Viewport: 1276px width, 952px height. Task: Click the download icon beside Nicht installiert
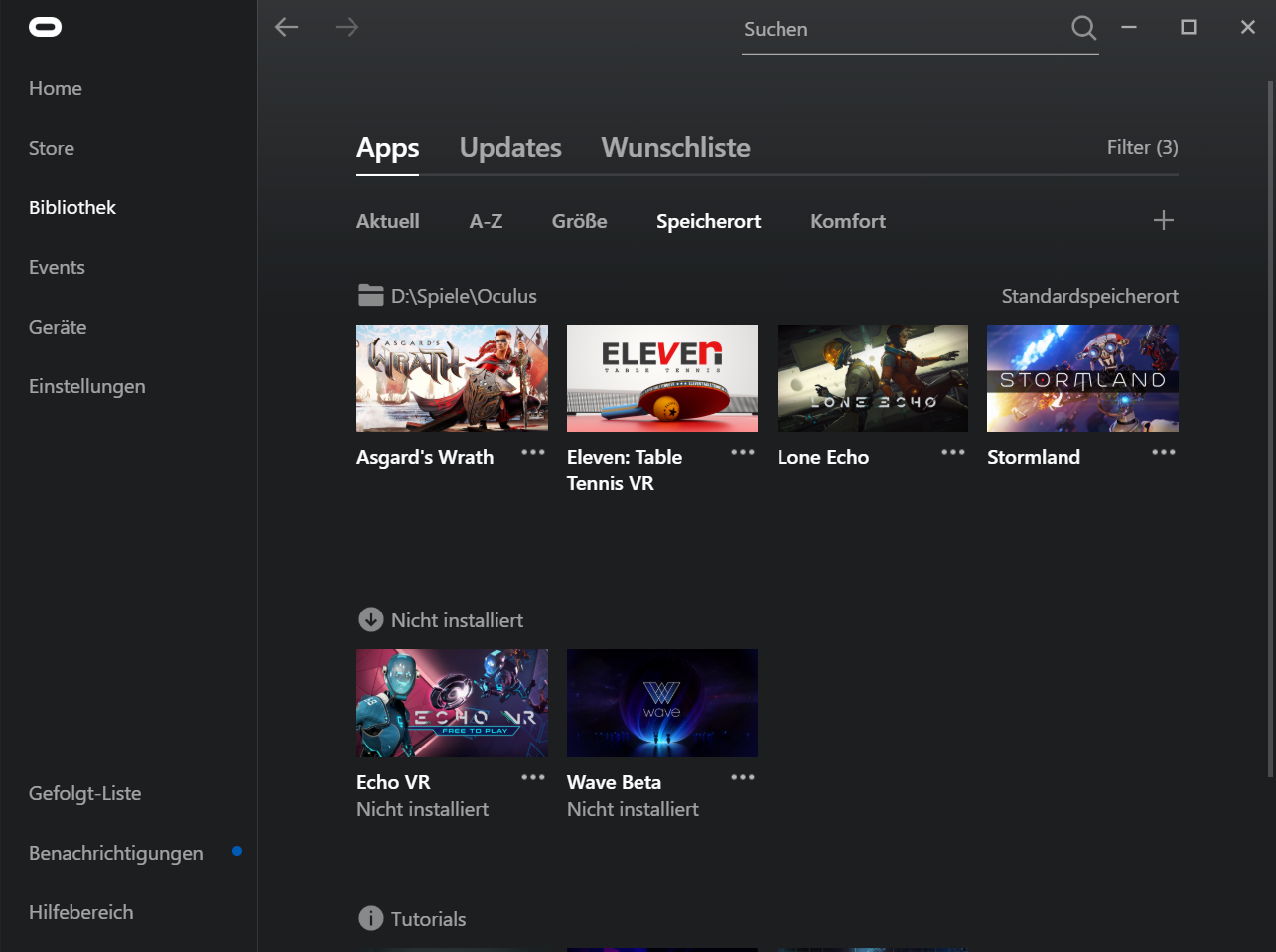[x=369, y=619]
